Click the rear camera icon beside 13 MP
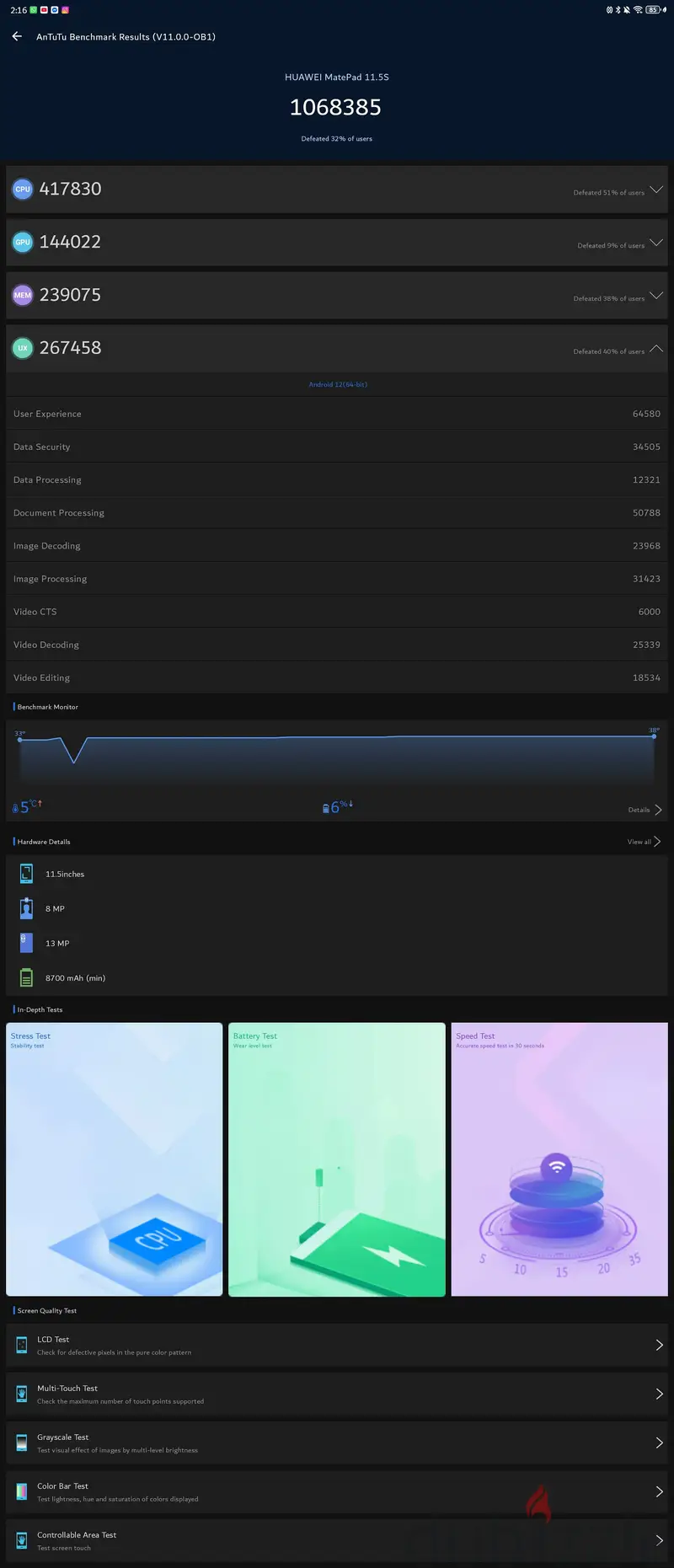 point(26,943)
